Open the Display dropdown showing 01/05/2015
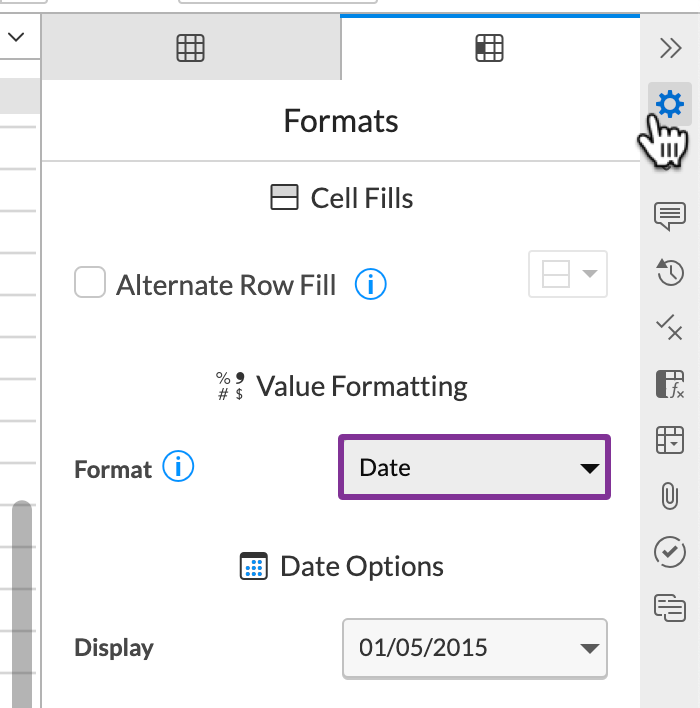The width and height of the screenshot is (700, 708). tap(474, 647)
